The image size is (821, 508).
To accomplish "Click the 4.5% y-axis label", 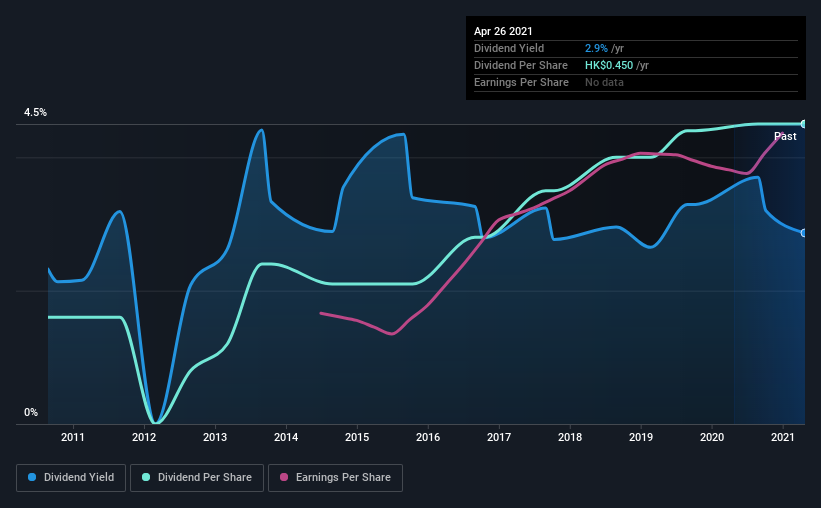I will click(35, 113).
